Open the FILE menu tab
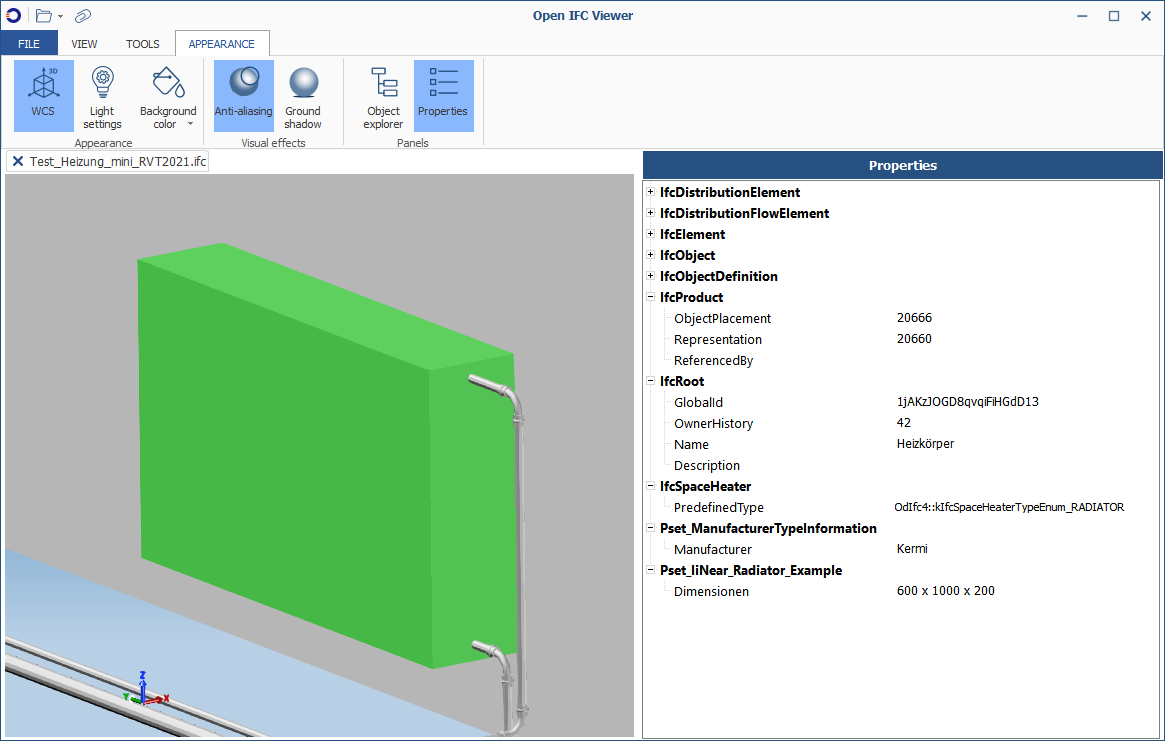 coord(29,44)
